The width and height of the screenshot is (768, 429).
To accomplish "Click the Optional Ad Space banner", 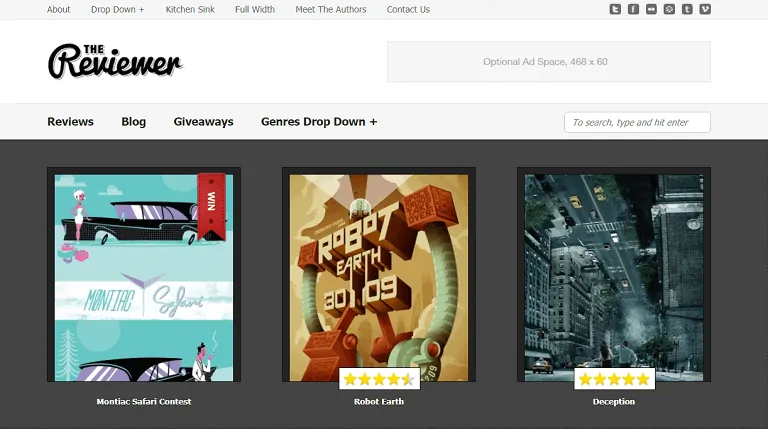I will click(548, 62).
